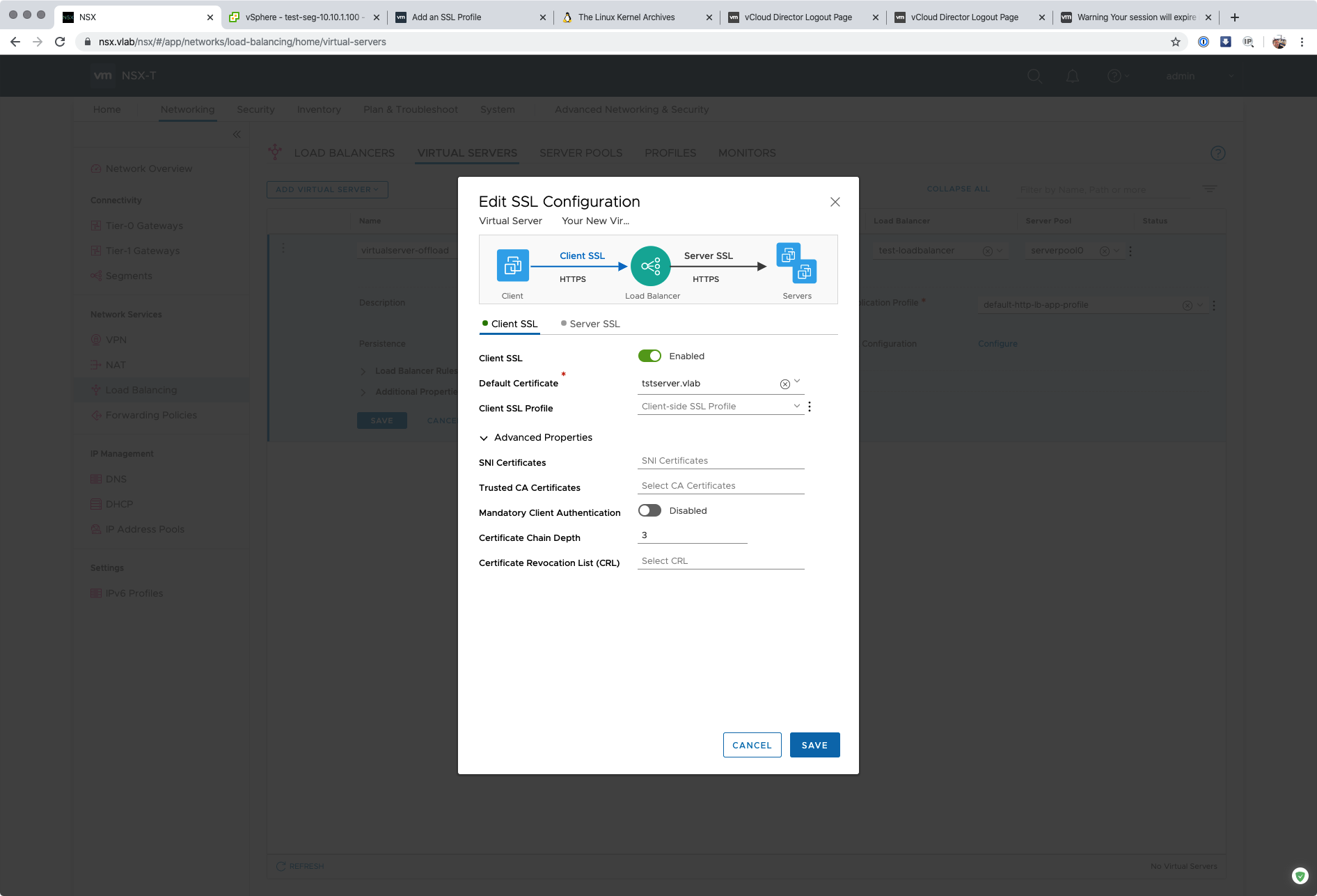Reload the NSX browser page
The height and width of the screenshot is (896, 1317).
pos(60,42)
